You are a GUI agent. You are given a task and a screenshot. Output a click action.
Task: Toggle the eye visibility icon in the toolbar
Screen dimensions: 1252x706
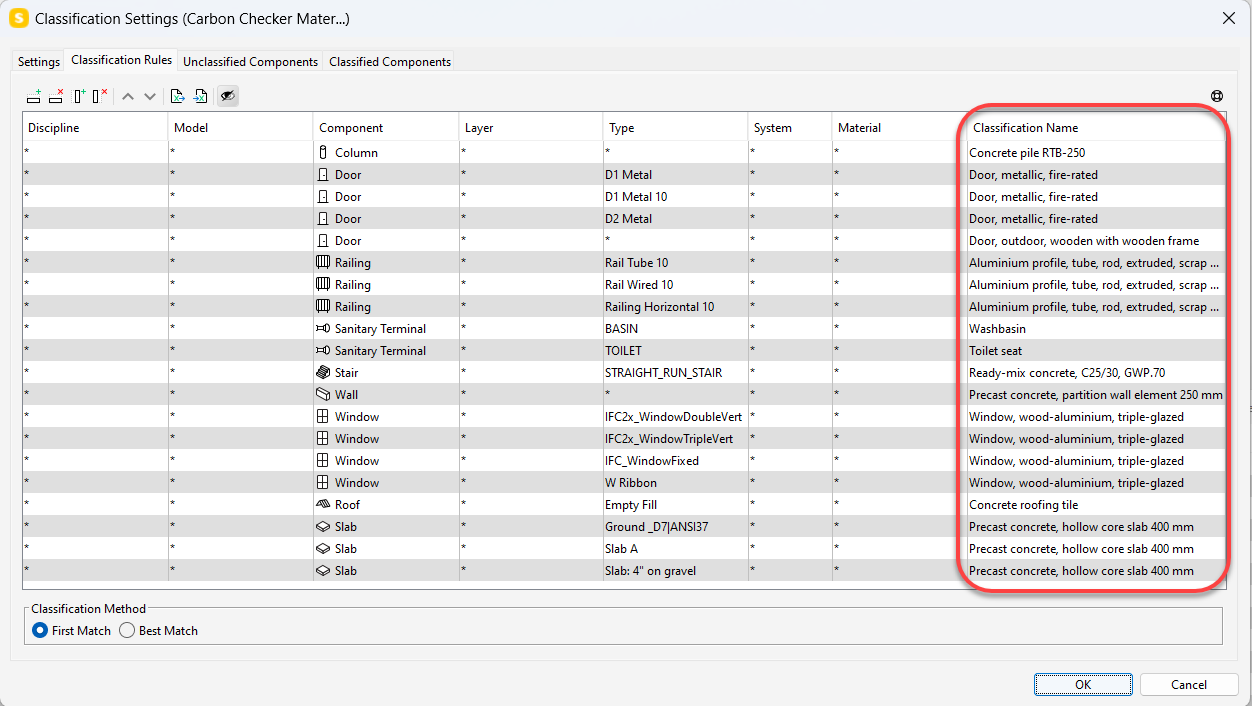[227, 96]
